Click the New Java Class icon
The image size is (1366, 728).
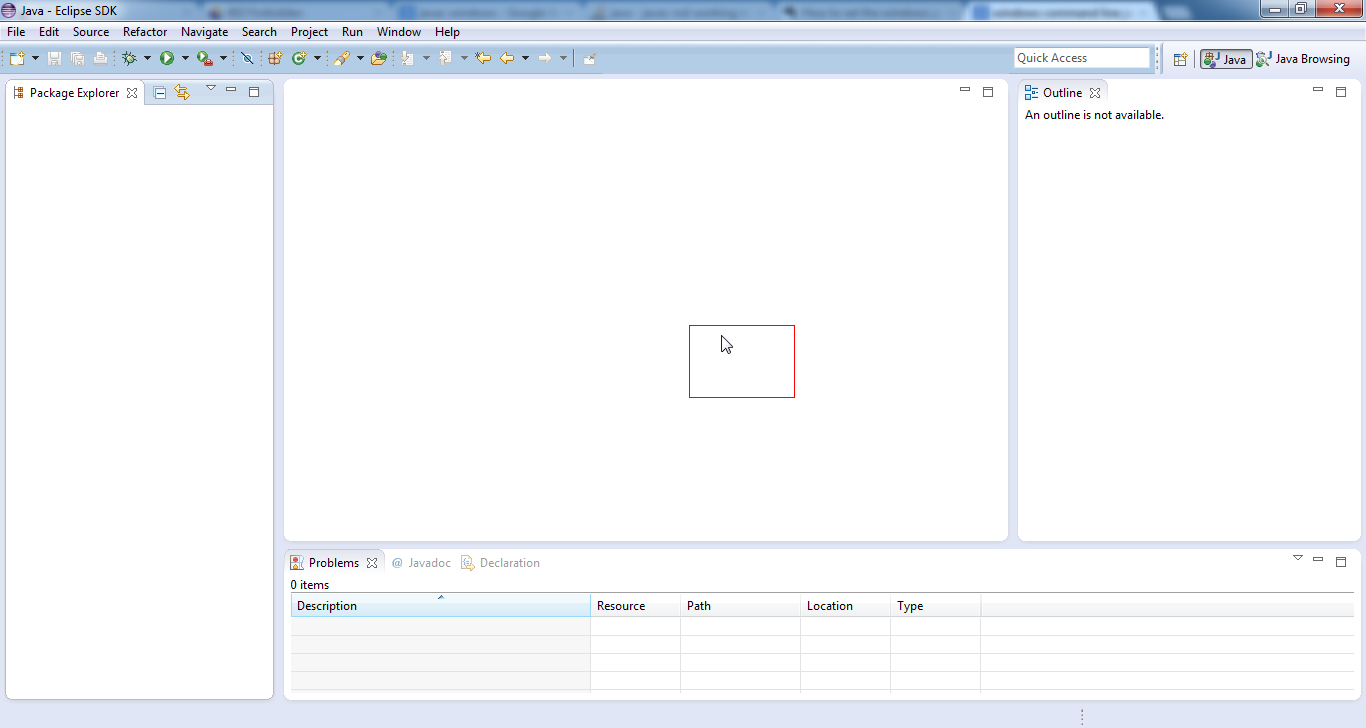point(298,59)
